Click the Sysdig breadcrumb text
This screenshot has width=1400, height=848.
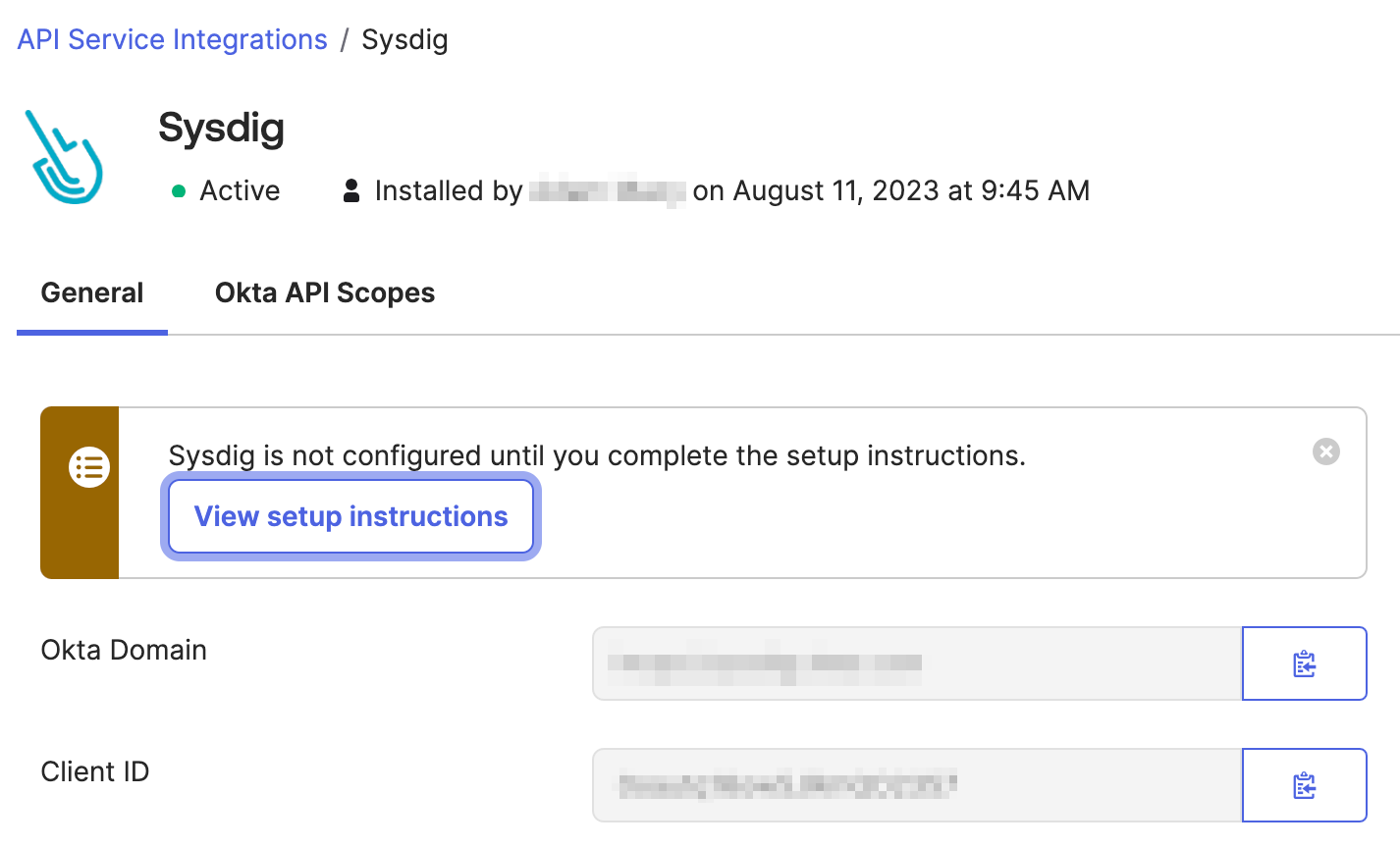[x=404, y=40]
